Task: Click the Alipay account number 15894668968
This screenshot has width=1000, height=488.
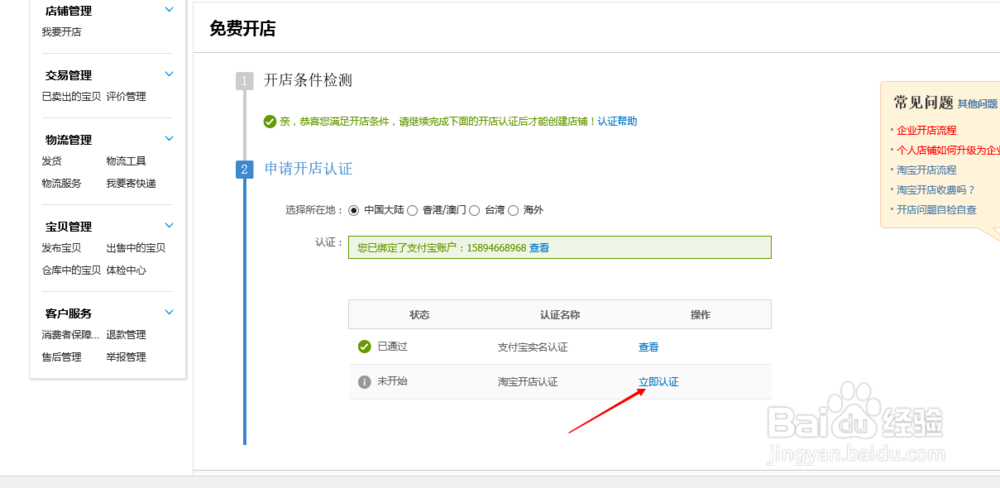Action: 496,248
